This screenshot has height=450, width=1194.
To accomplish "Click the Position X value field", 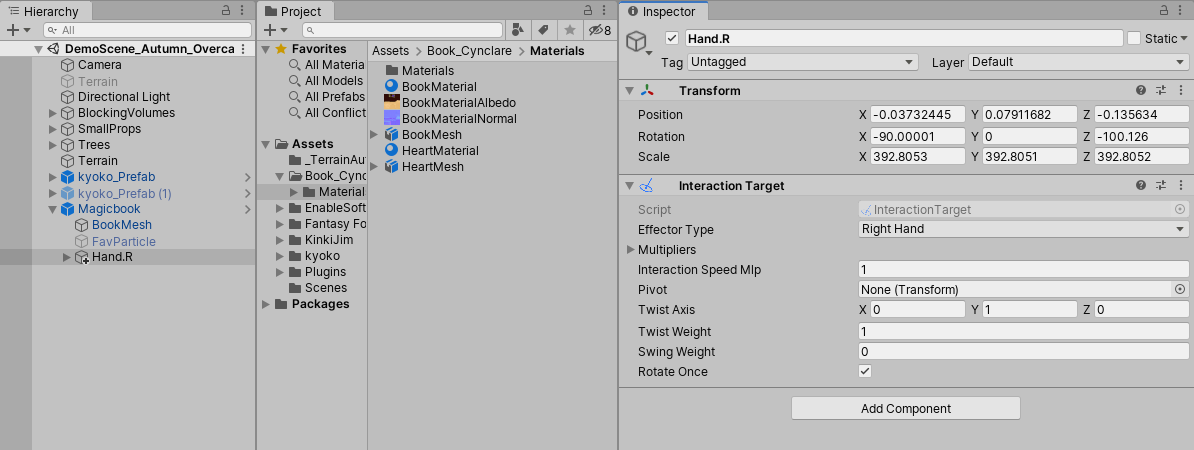I will click(x=918, y=114).
